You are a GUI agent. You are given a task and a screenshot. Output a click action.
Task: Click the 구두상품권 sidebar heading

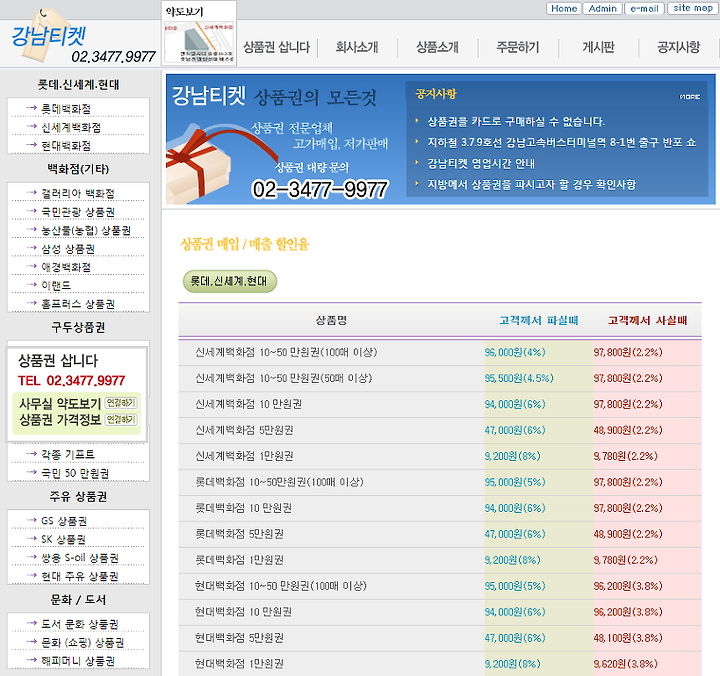78,327
